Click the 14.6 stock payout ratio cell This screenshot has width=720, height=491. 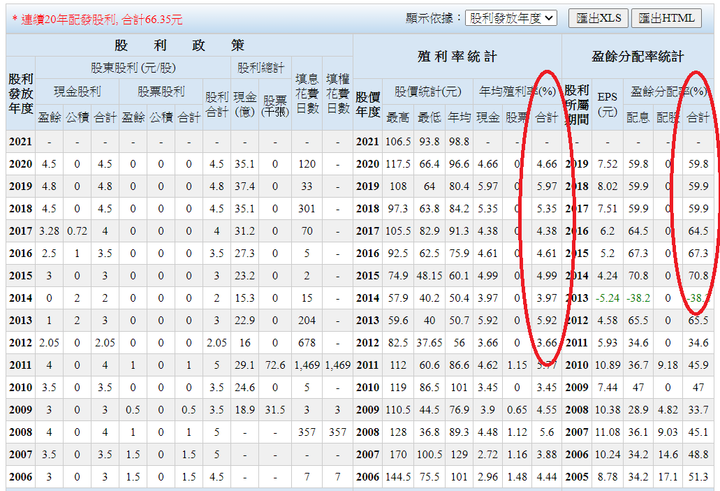coord(668,454)
